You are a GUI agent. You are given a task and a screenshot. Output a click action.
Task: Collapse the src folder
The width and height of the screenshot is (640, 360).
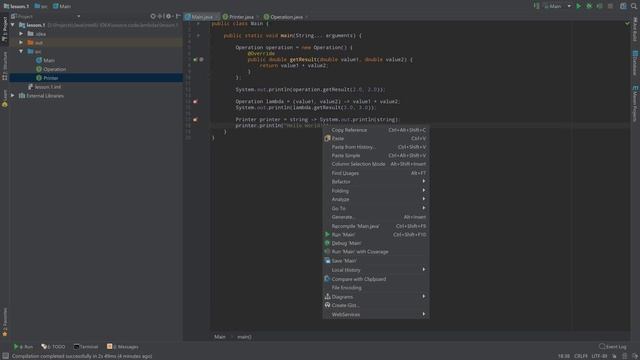21,51
